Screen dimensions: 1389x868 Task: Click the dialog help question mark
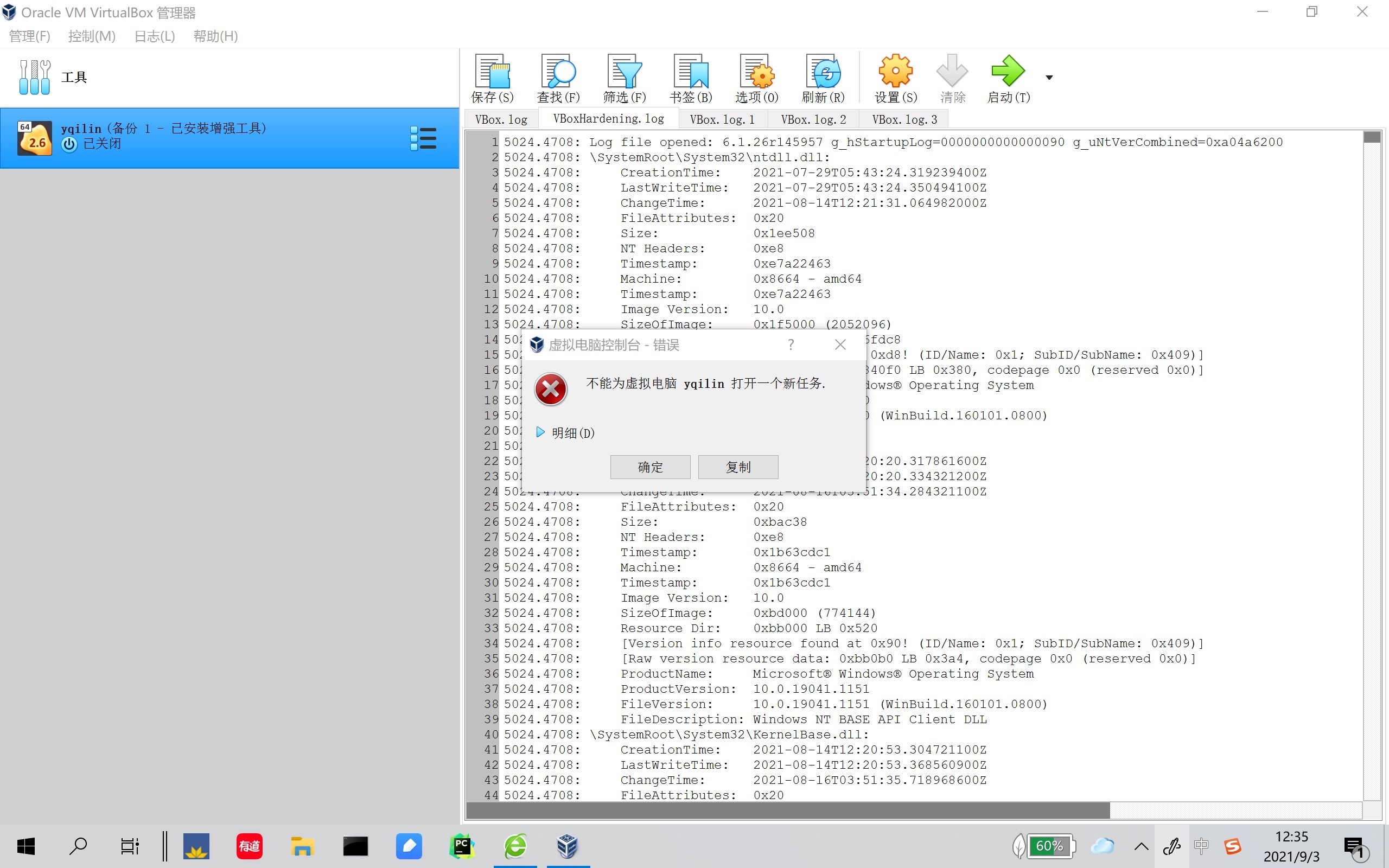791,344
